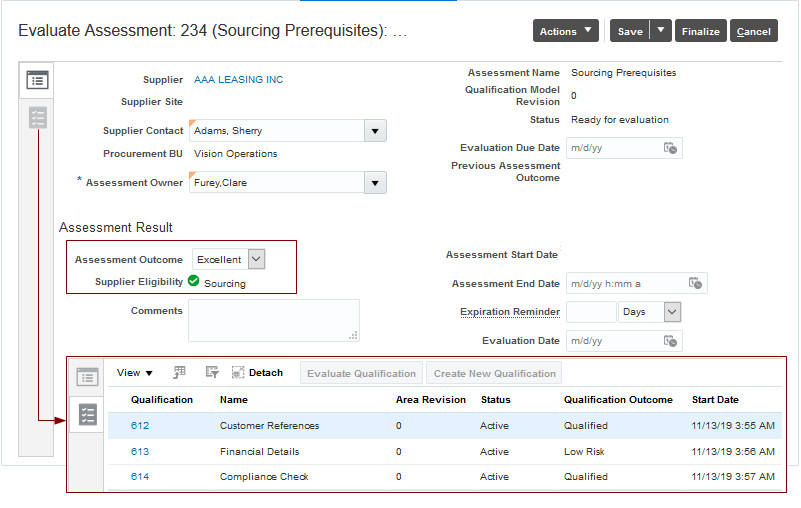
Task: Open the AAA LEASING INC supplier link
Action: coord(239,80)
